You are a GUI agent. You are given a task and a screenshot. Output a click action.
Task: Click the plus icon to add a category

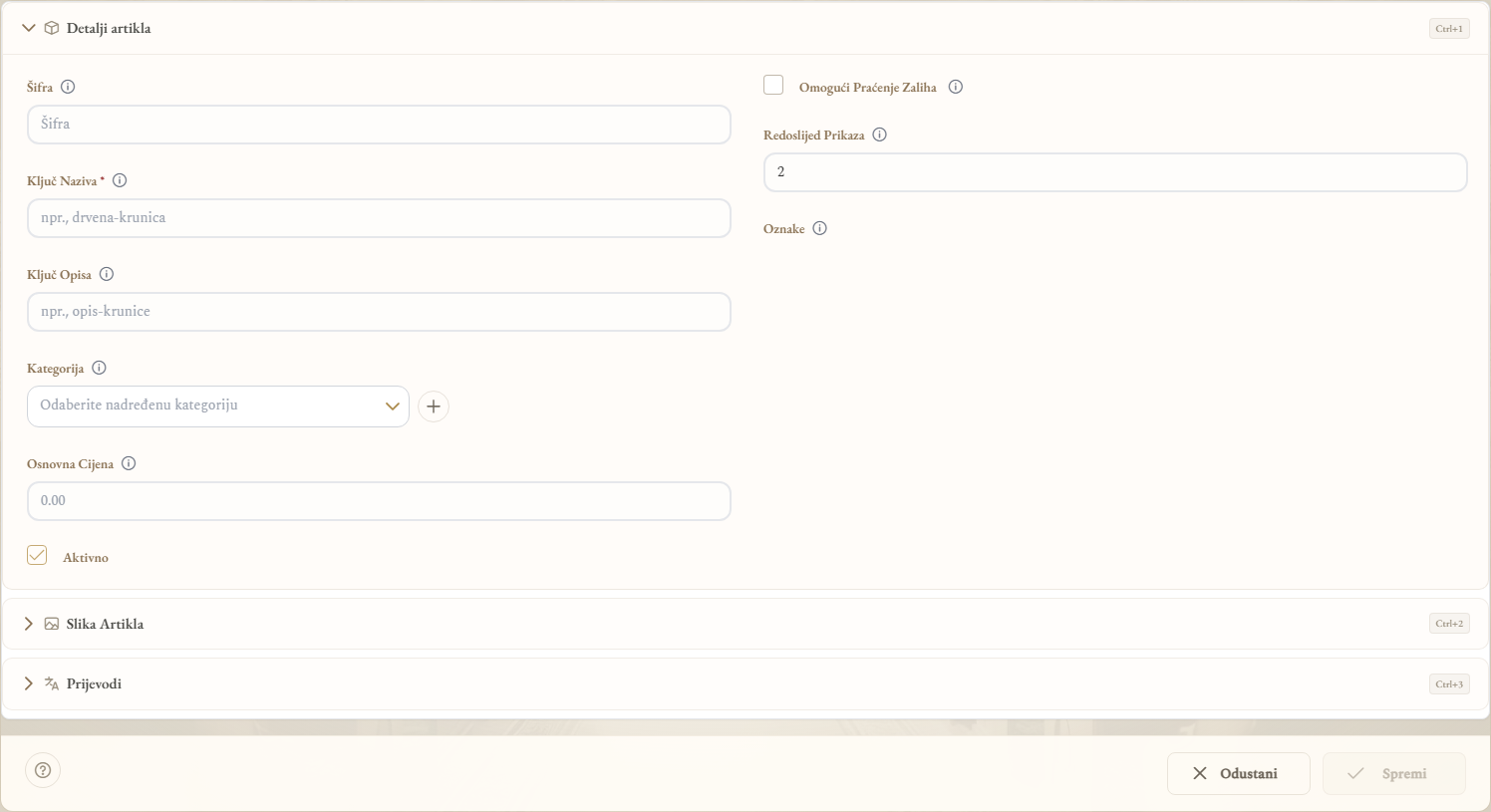(434, 406)
